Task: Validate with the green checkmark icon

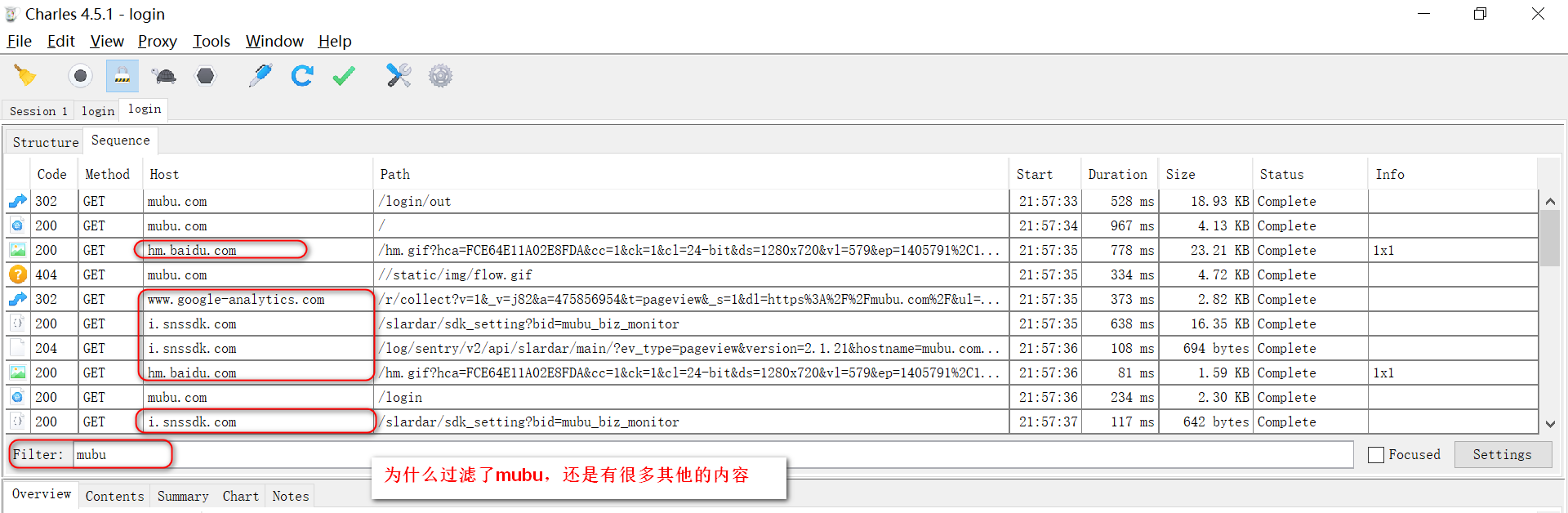Action: [344, 76]
